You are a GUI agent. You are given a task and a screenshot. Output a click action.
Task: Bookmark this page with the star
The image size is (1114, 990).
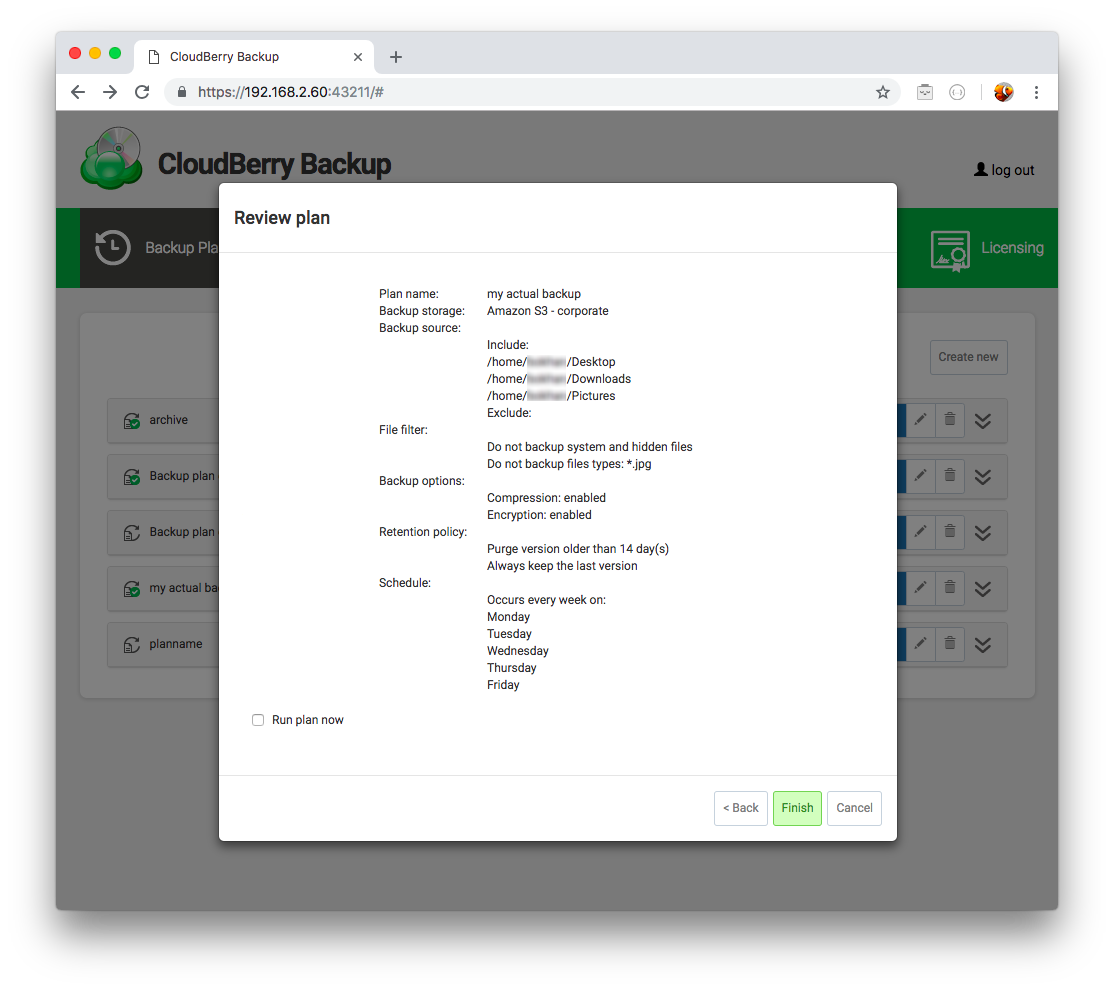point(882,92)
